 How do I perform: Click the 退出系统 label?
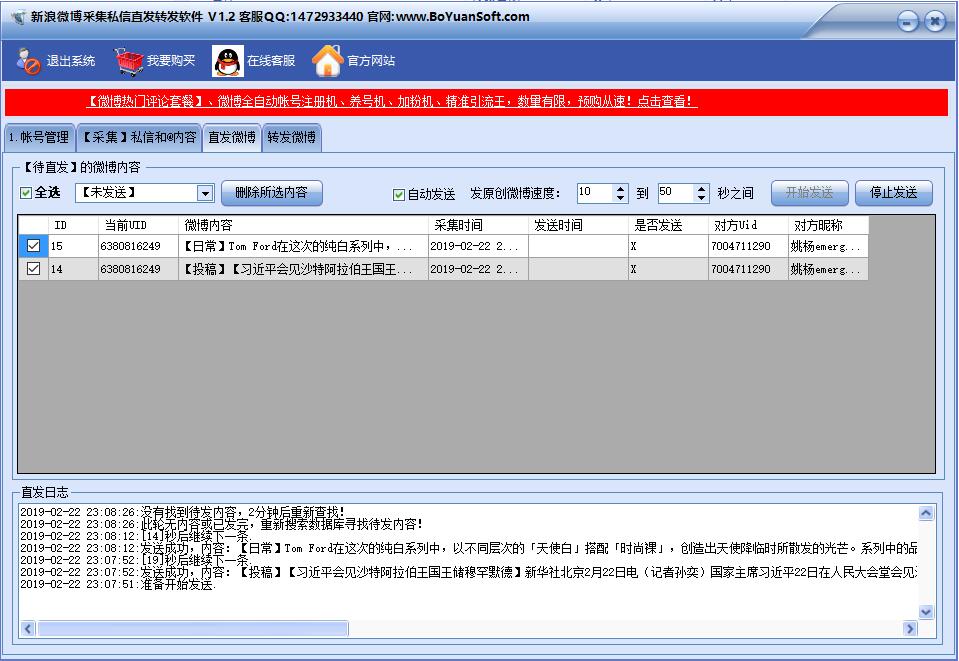coord(71,61)
